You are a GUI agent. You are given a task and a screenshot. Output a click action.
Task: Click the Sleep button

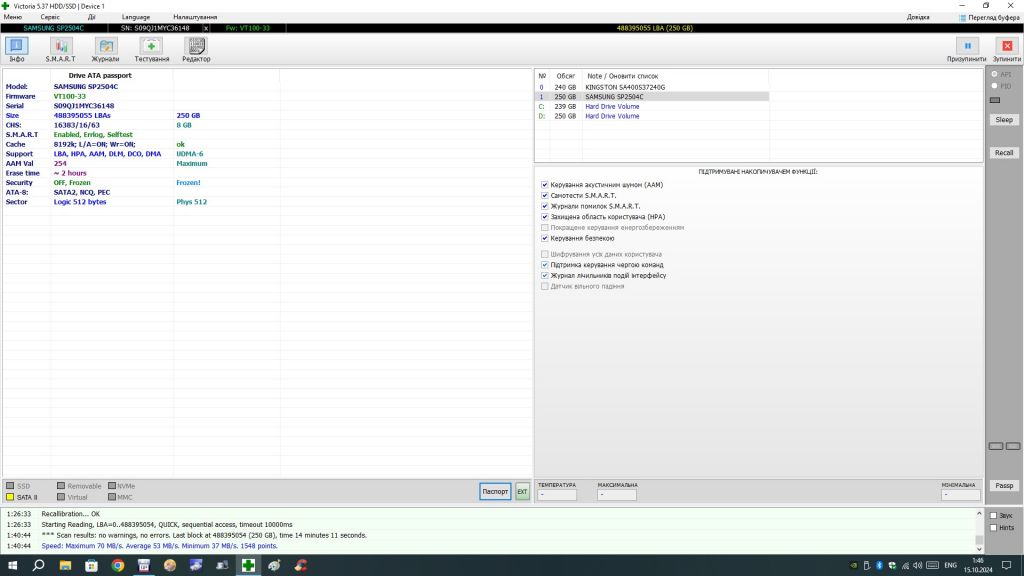click(1004, 120)
